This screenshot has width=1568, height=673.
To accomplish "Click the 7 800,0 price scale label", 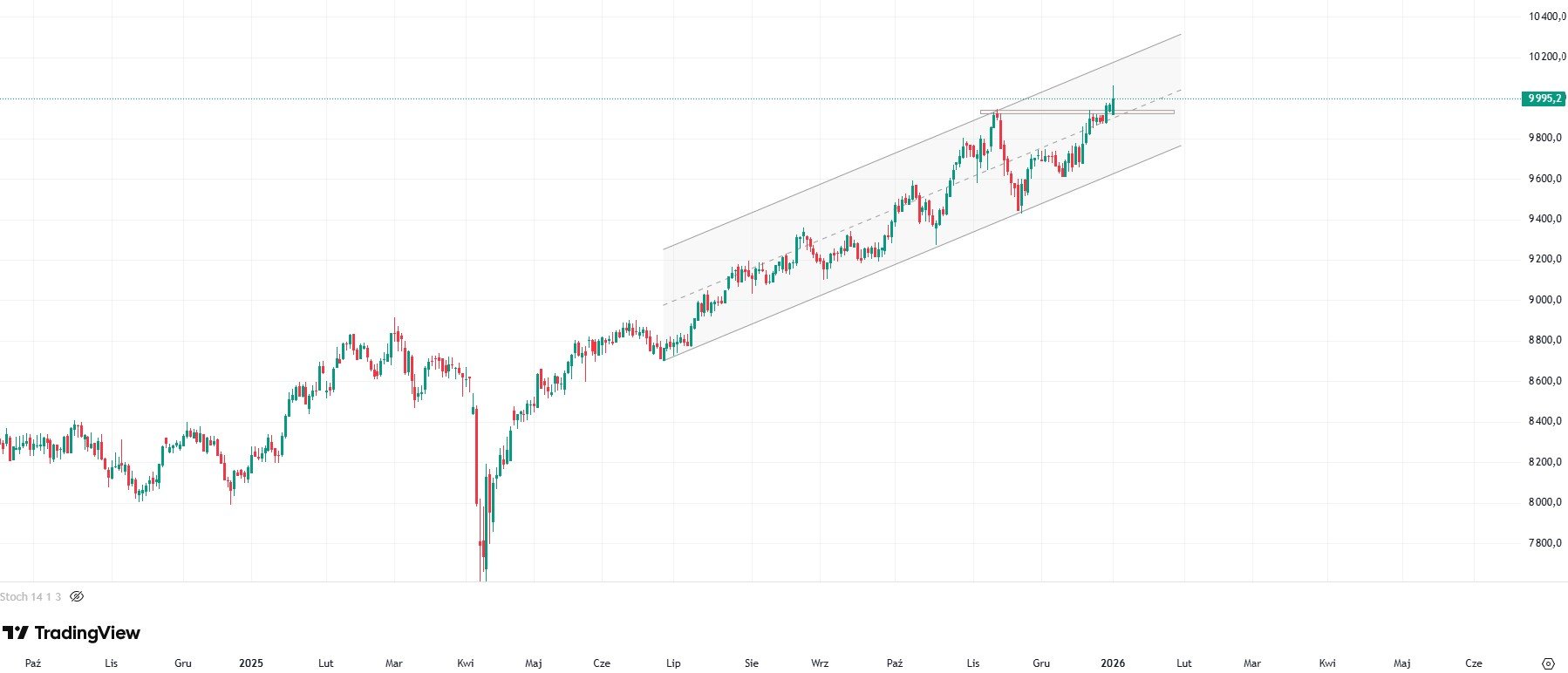I will [1545, 543].
